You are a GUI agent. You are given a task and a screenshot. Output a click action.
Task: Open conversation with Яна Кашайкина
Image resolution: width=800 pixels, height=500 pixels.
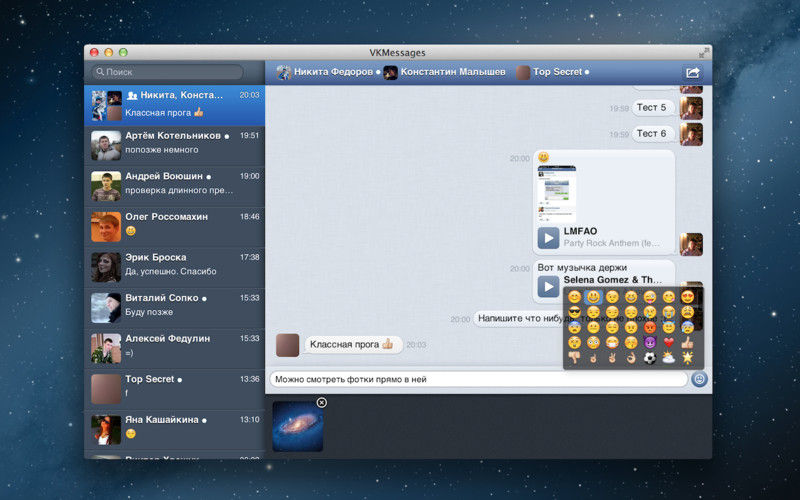click(x=174, y=430)
